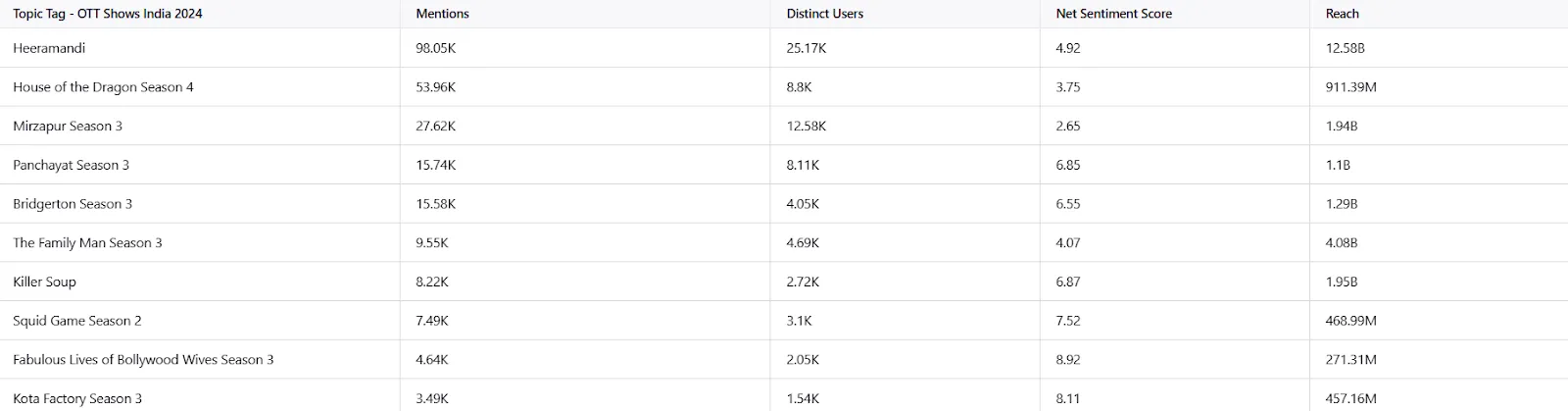Screen dimensions: 1568x411
Task: Click the Distinct Users column header
Action: pos(824,14)
